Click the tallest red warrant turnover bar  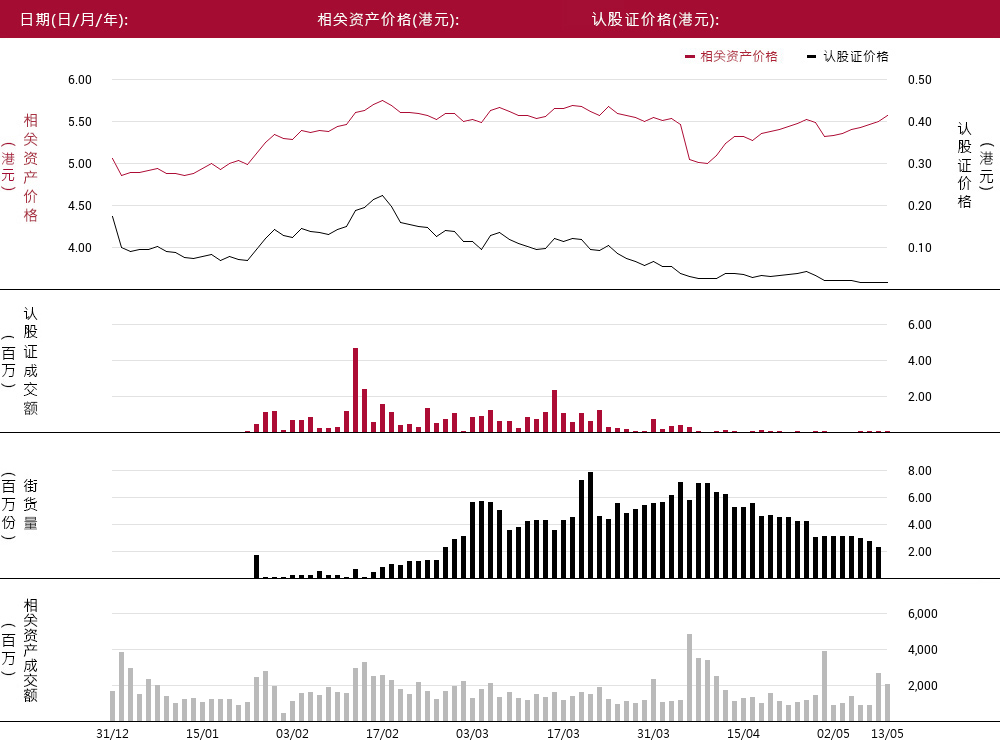(x=355, y=390)
